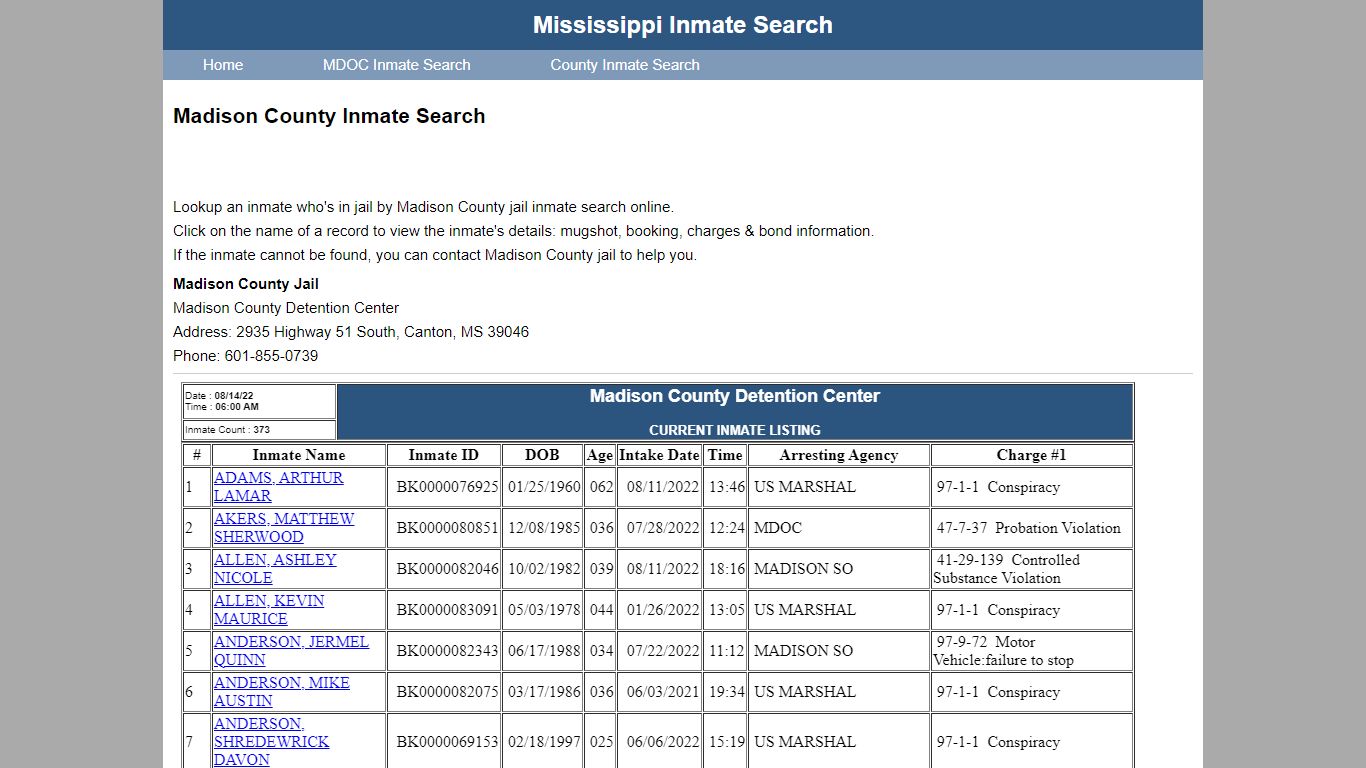
Task: Click the Charge #1 column header
Action: click(x=1032, y=455)
